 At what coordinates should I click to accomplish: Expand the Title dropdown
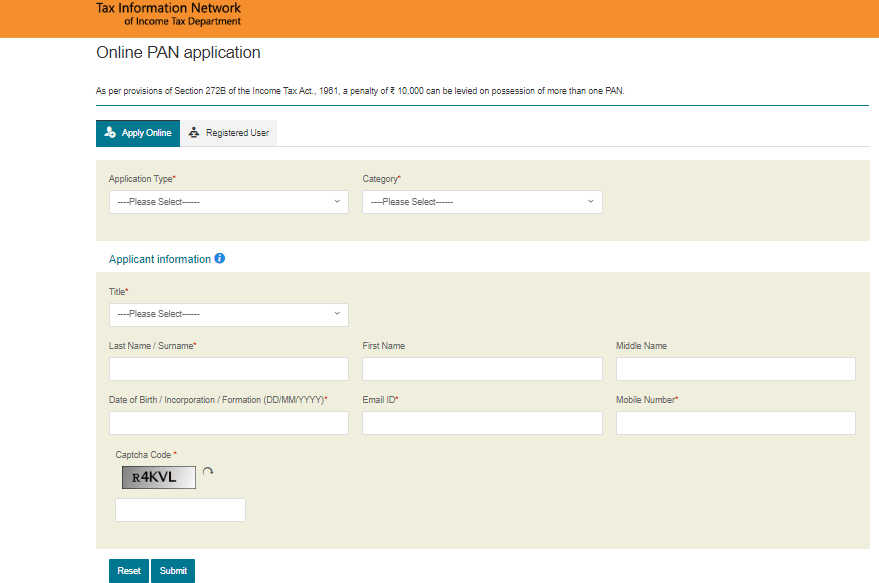point(228,314)
